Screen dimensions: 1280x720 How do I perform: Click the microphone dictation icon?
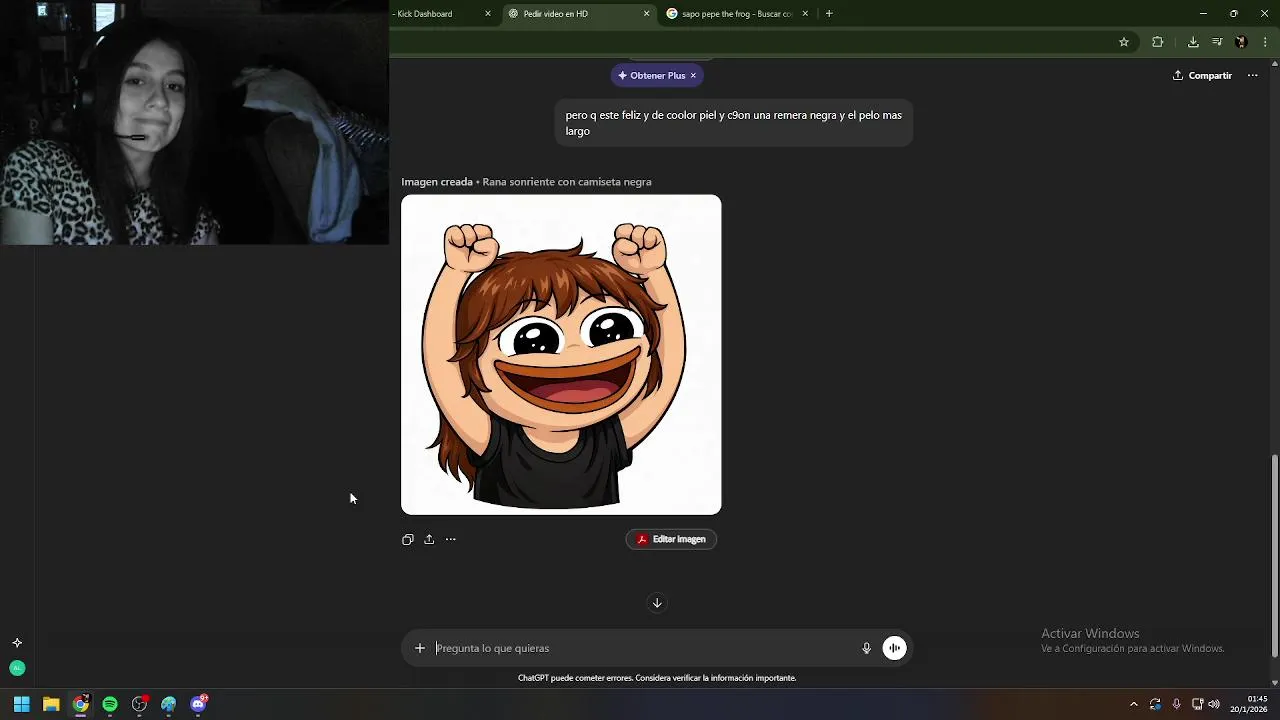click(866, 648)
